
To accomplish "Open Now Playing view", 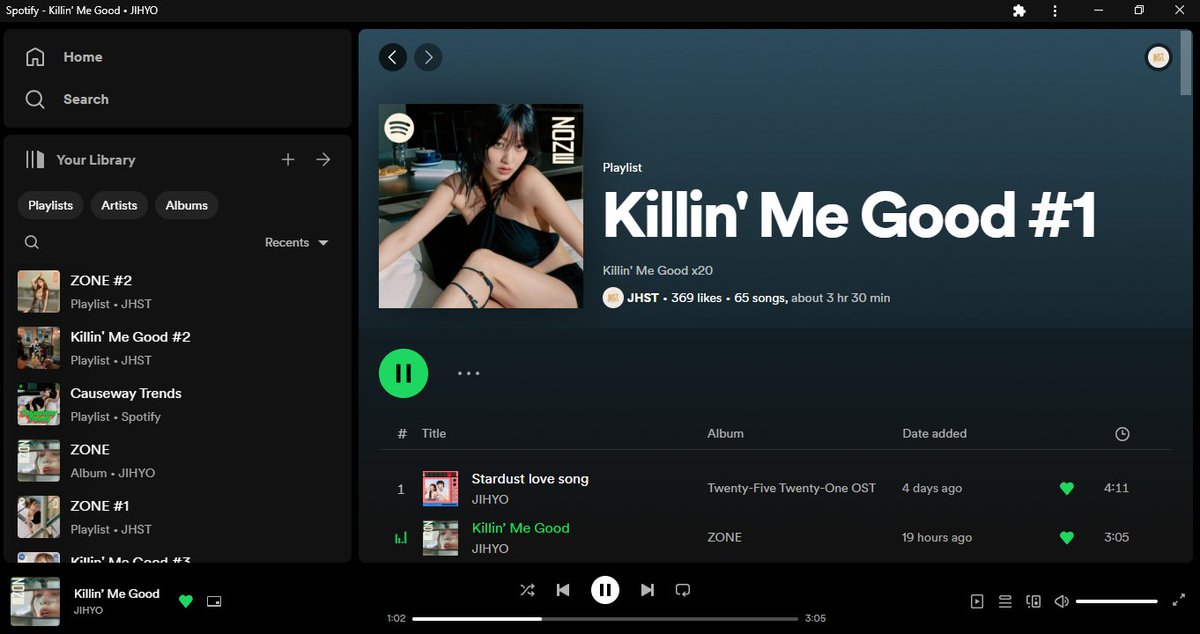I will [x=977, y=601].
